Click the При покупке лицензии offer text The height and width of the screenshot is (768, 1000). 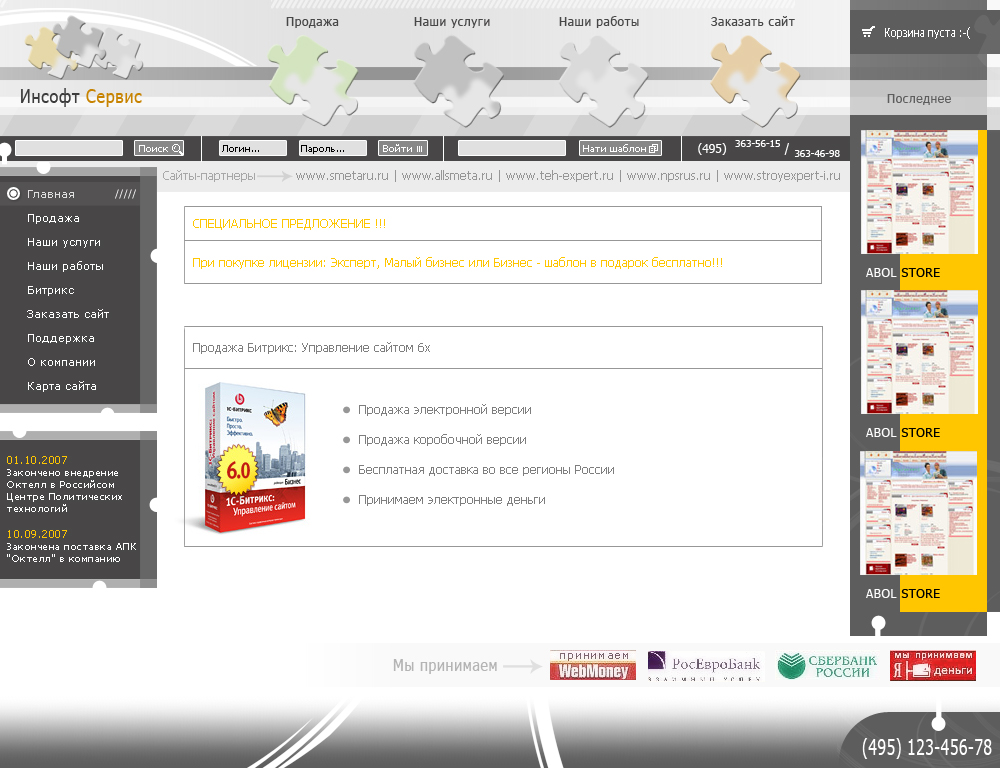(457, 263)
